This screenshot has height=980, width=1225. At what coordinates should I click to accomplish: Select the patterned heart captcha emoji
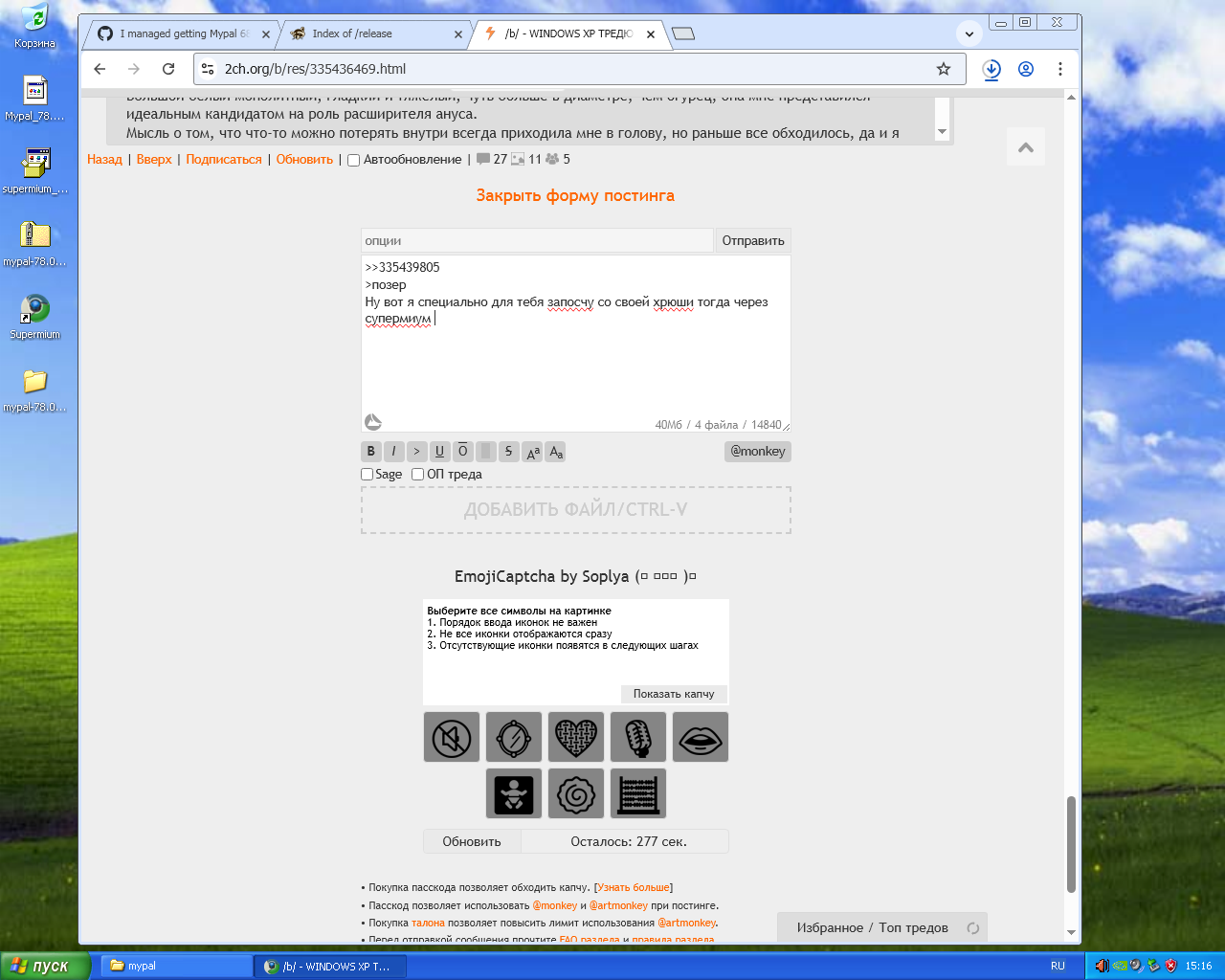pos(576,737)
